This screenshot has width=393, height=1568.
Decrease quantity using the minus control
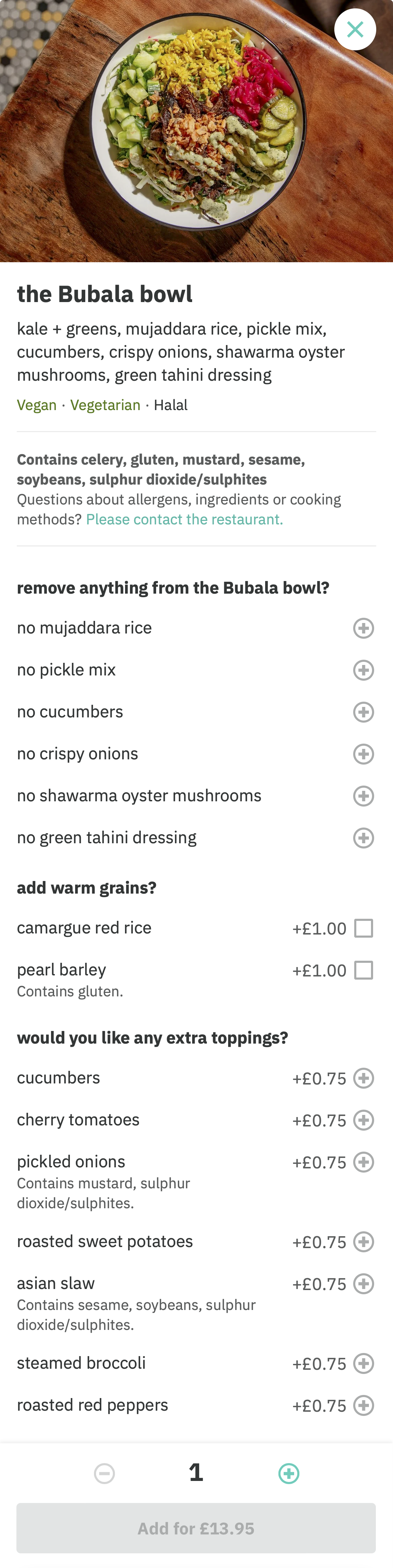[x=105, y=1474]
